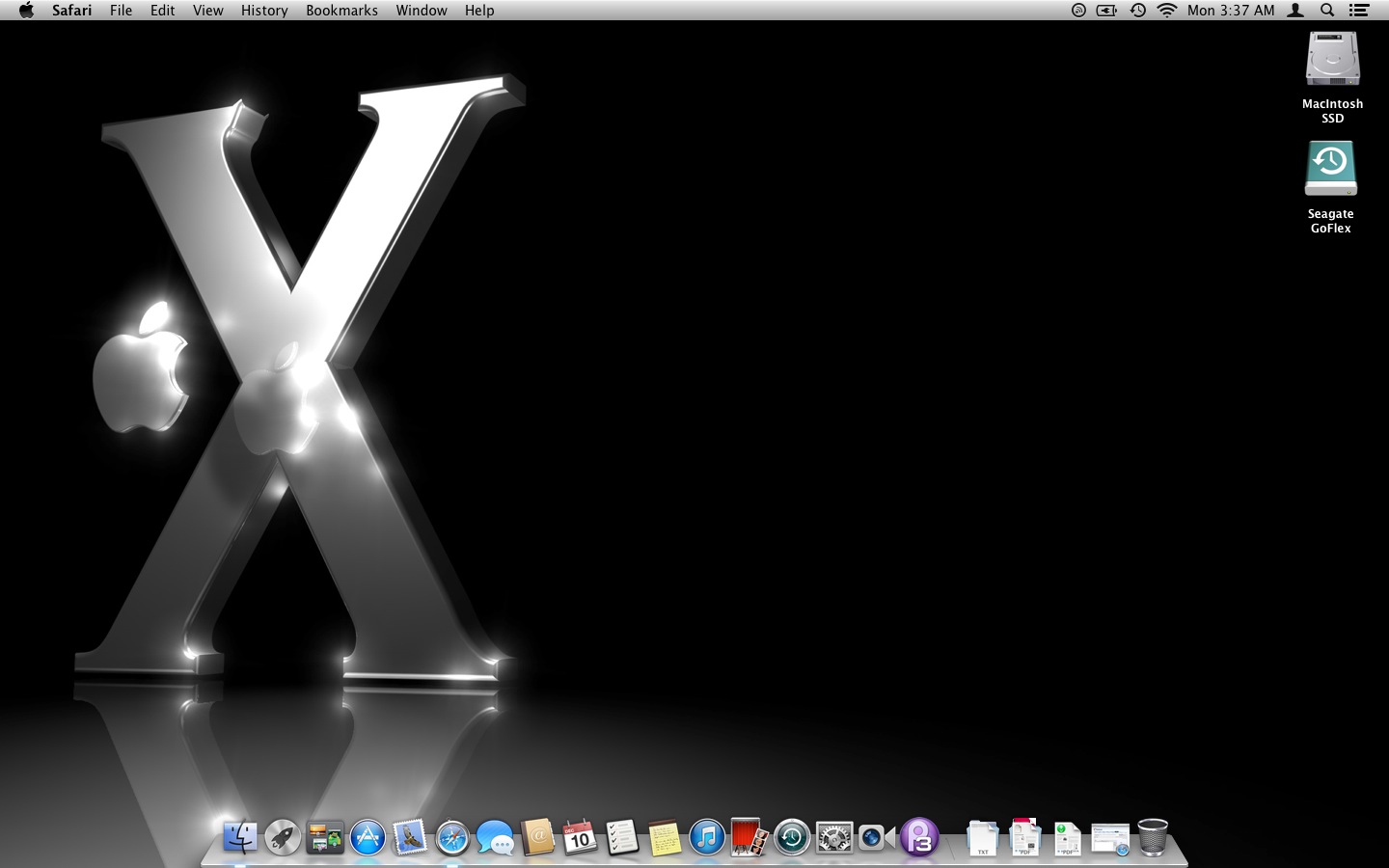
Task: Open System Preferences gear icon
Action: (x=834, y=837)
